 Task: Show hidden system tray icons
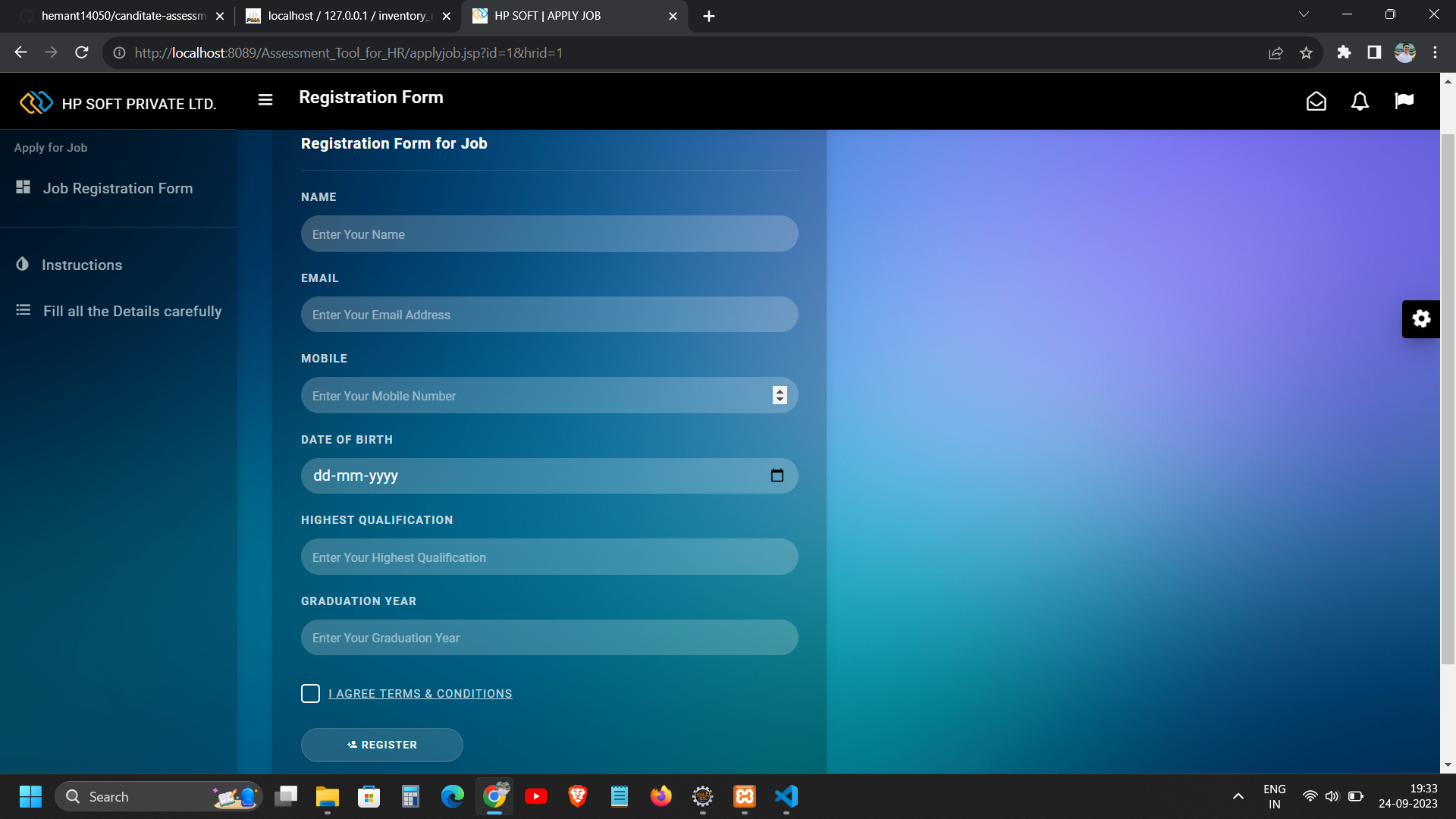click(x=1238, y=796)
